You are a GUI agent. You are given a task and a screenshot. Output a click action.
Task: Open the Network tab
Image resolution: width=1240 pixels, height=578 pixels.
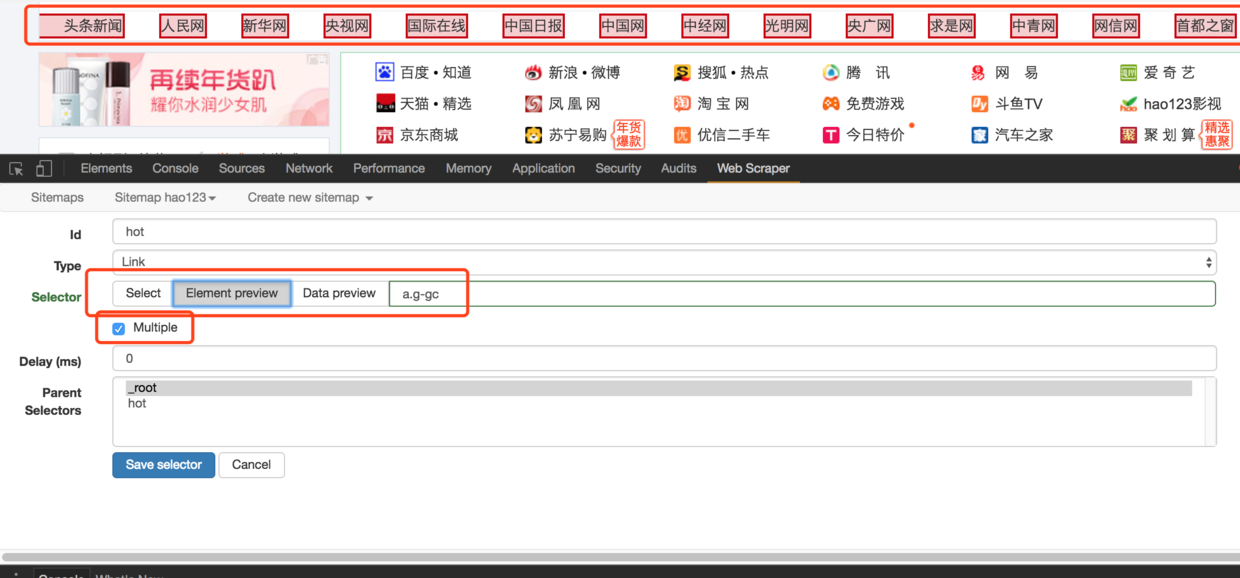coord(309,168)
